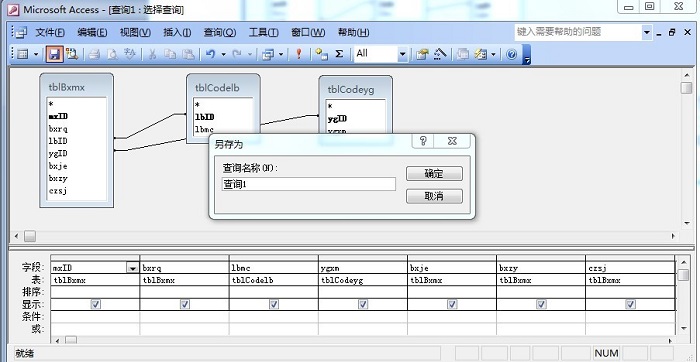The height and width of the screenshot is (362, 700).
Task: Click the help question mark in Save As dialog
Action: click(423, 141)
